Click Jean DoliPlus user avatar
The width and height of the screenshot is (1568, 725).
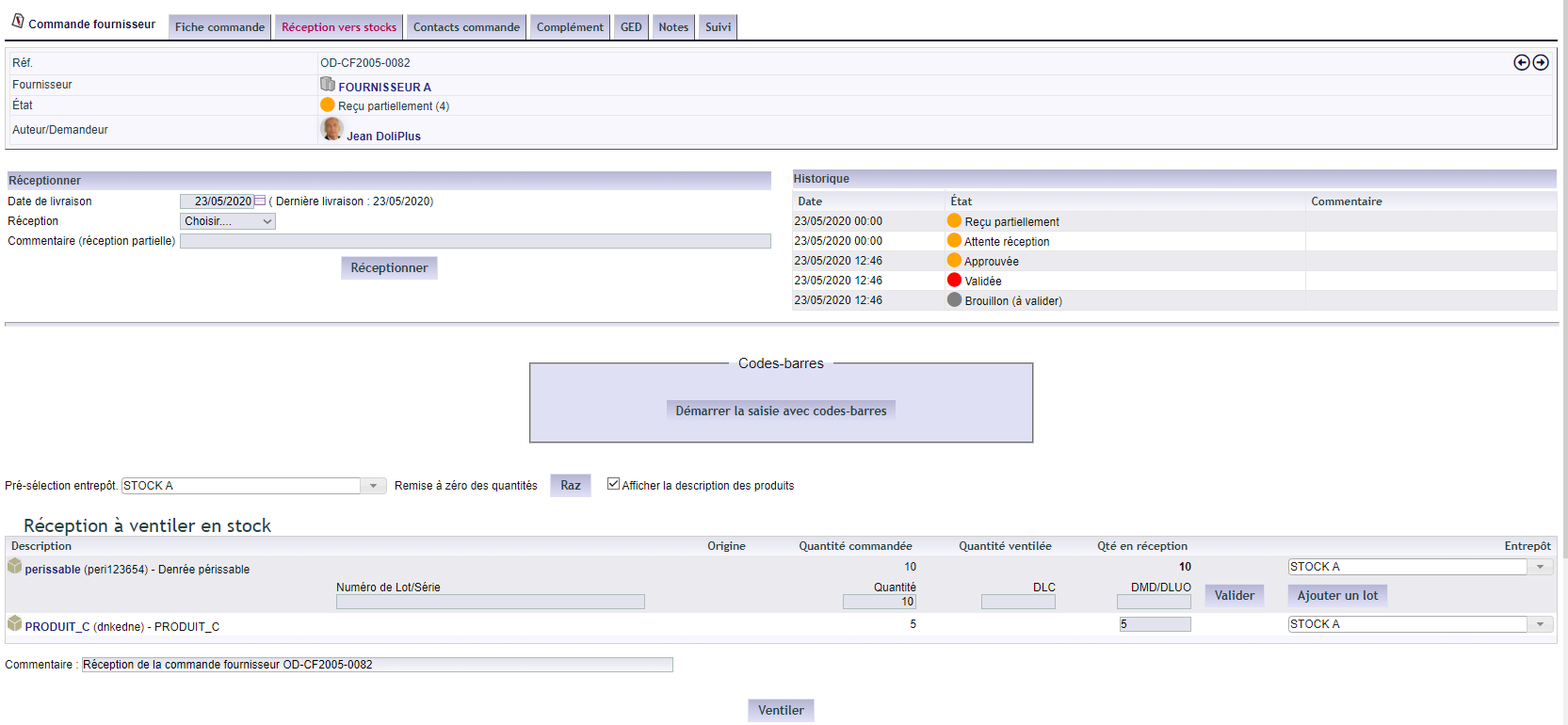click(x=331, y=129)
